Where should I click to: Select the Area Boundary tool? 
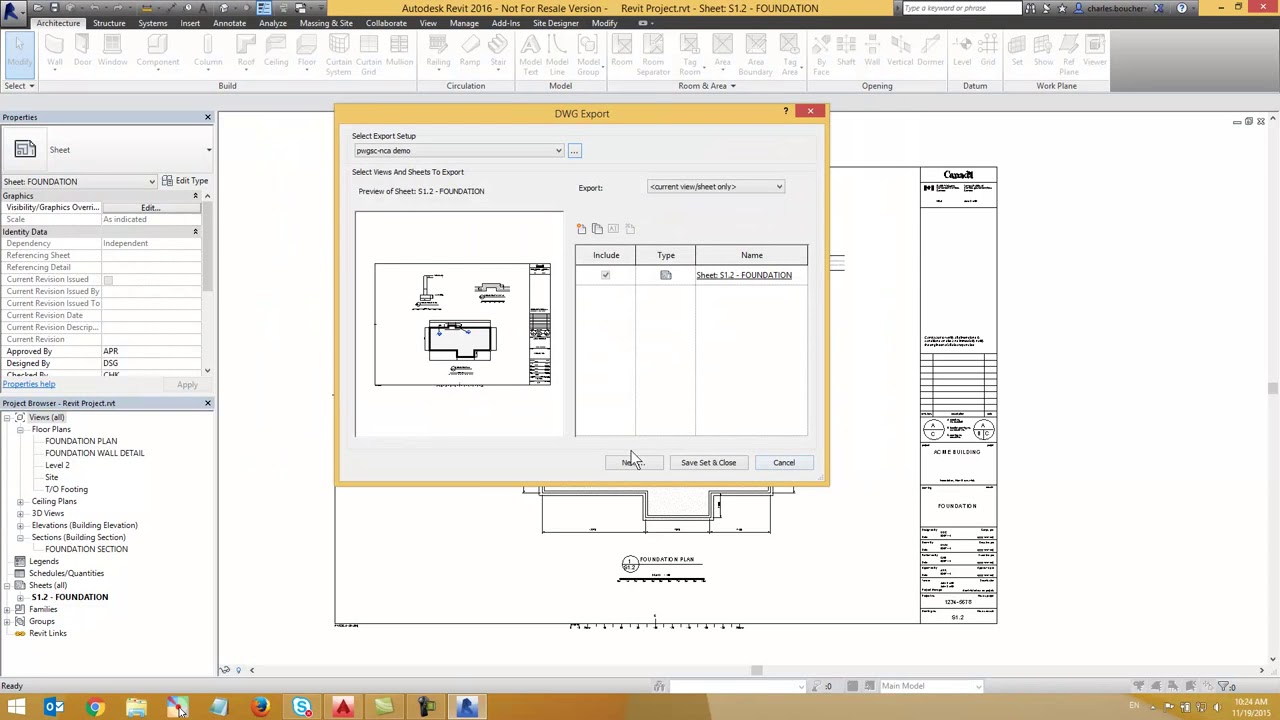[x=755, y=55]
